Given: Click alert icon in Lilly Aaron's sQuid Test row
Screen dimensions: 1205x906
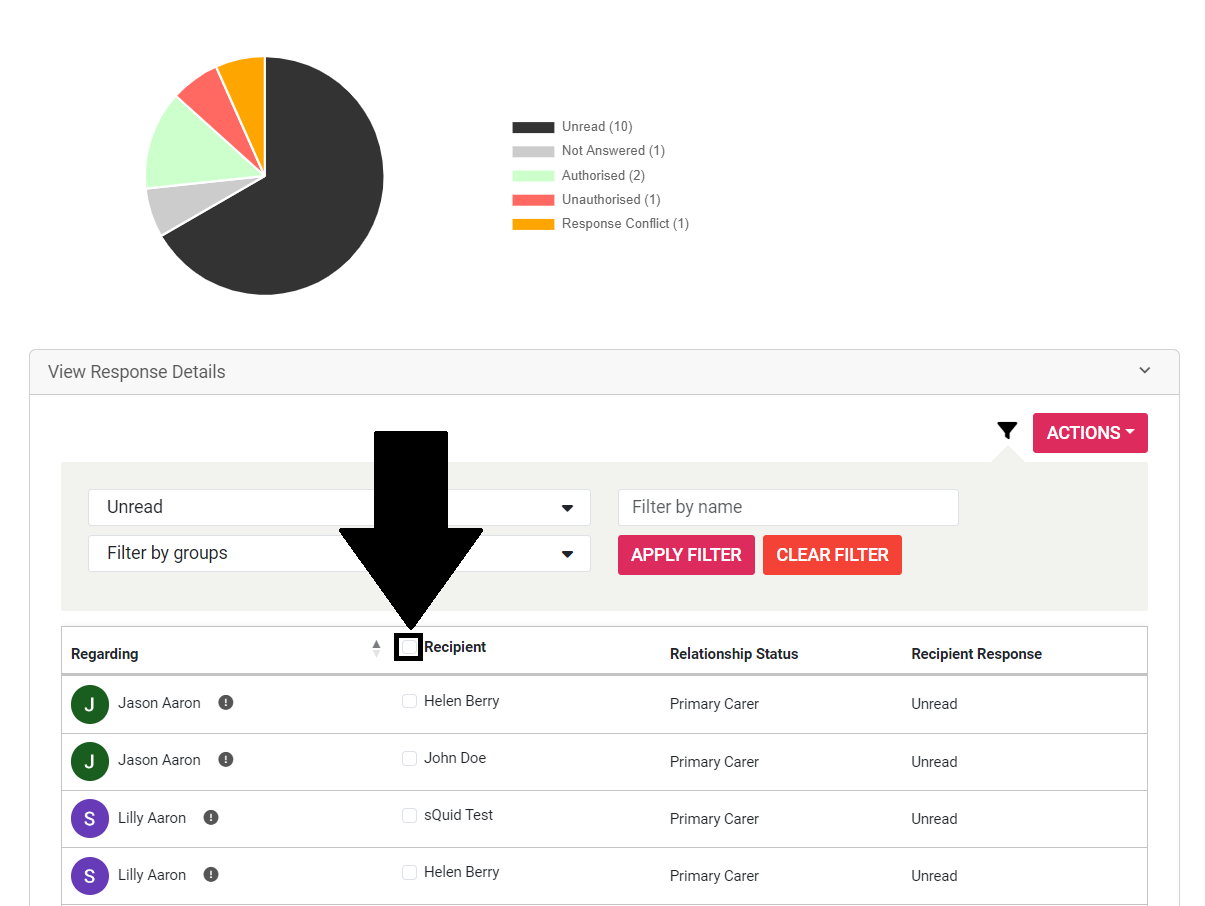Looking at the screenshot, I should (211, 817).
